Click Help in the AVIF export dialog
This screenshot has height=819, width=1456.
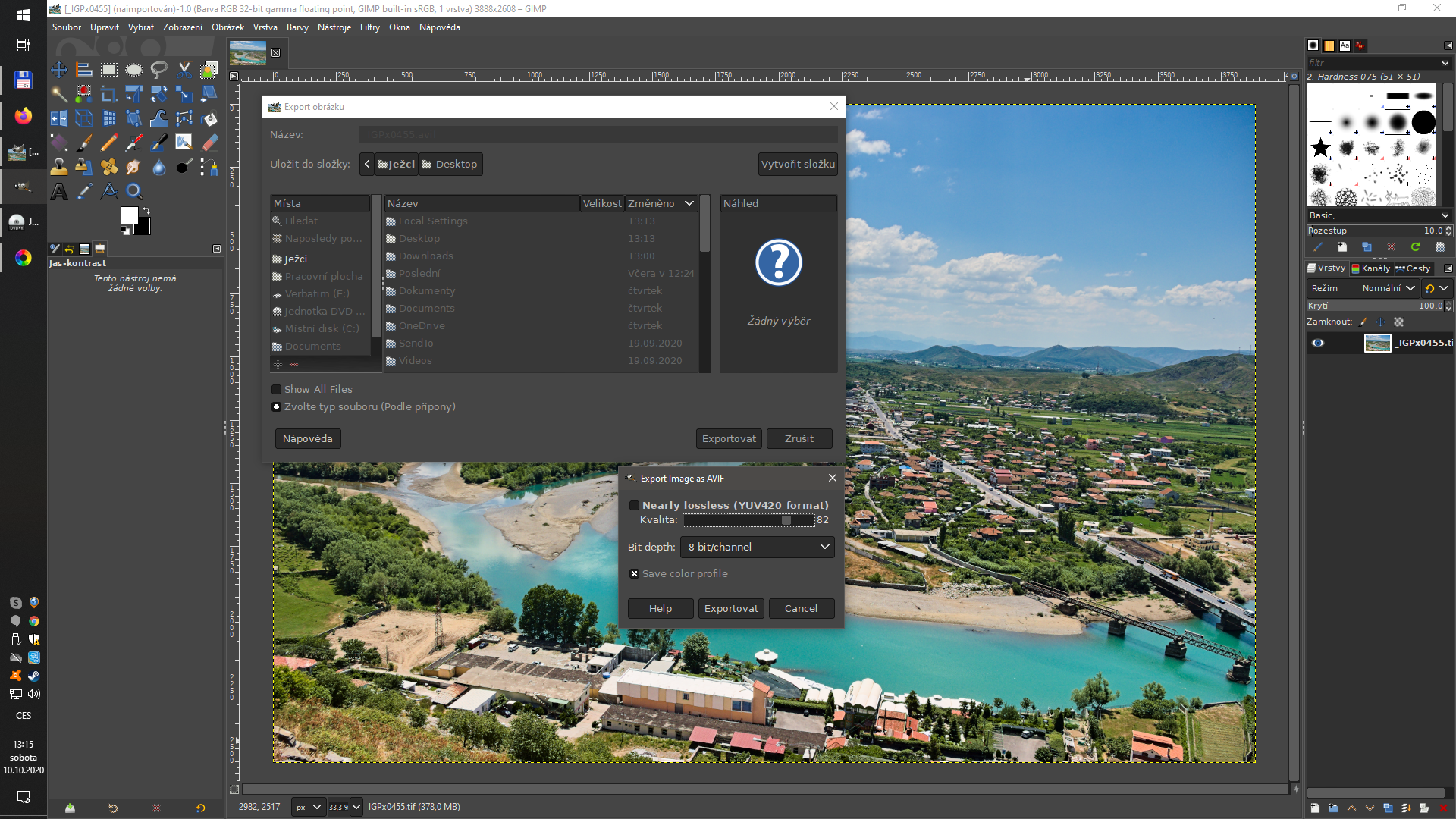click(661, 609)
